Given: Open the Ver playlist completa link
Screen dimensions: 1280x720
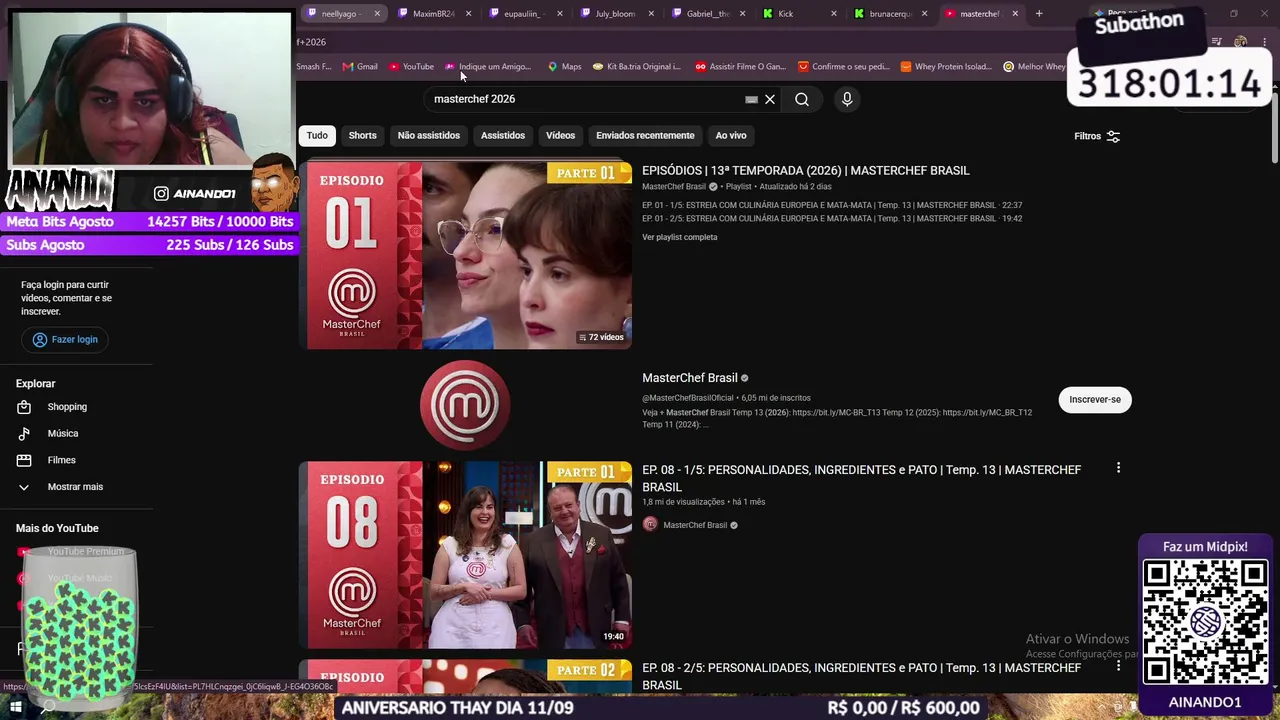Looking at the screenshot, I should 680,237.
